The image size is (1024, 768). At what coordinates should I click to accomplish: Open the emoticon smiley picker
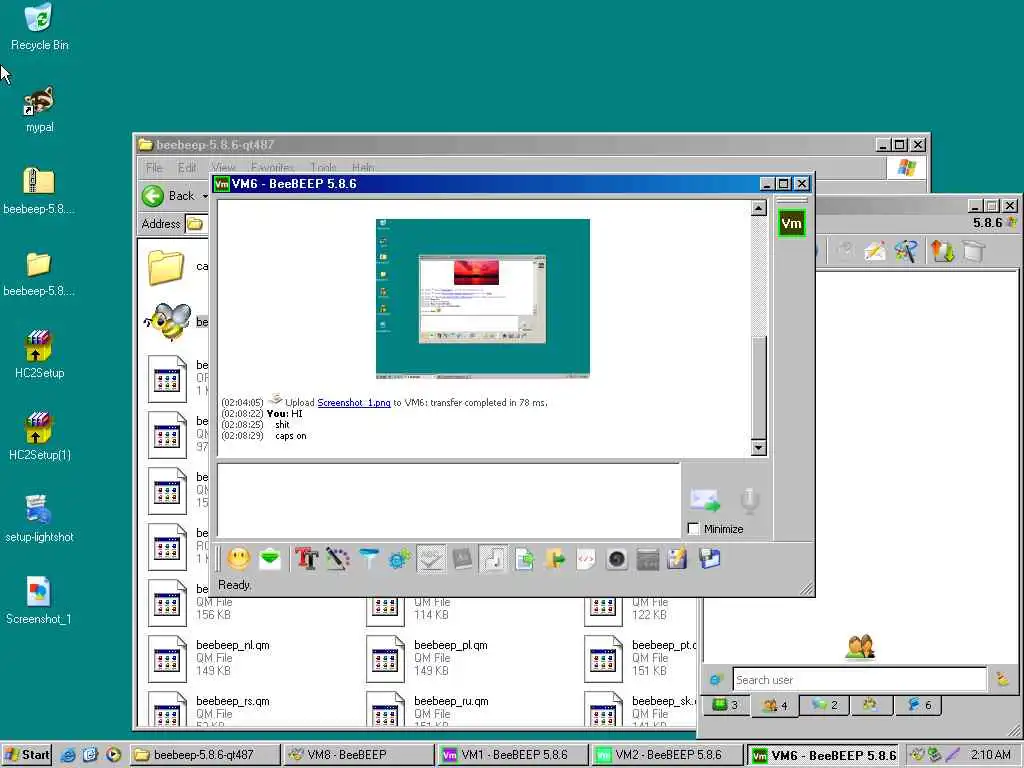(238, 559)
